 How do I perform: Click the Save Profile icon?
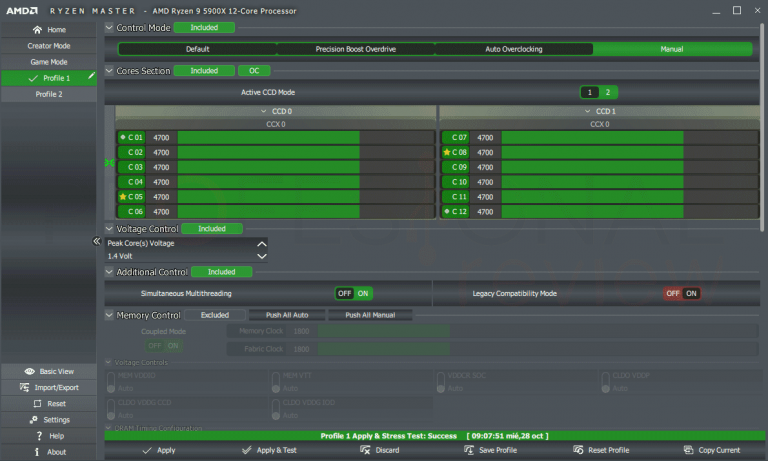[469, 450]
